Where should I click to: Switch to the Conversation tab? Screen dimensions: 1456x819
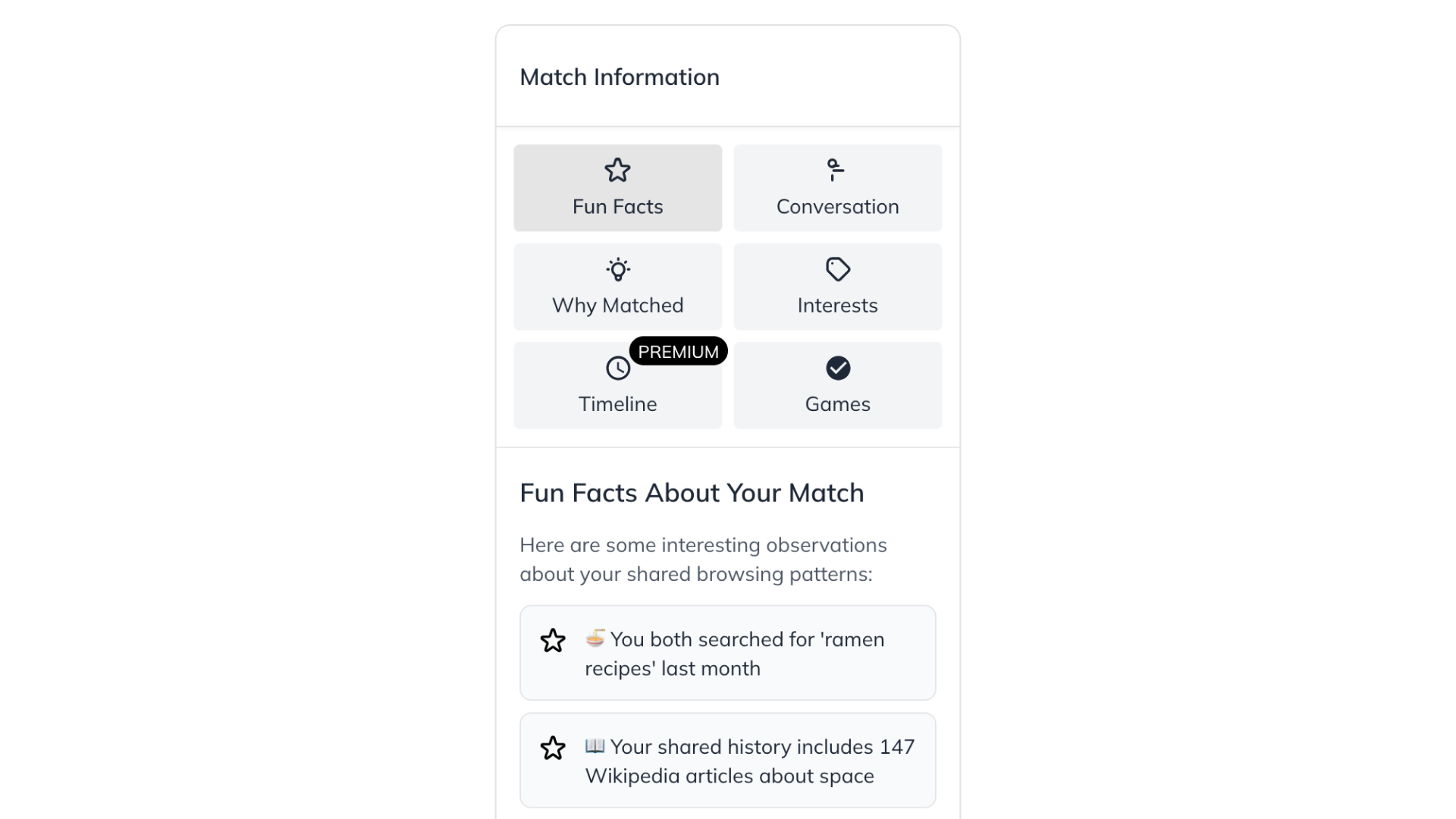coord(836,187)
